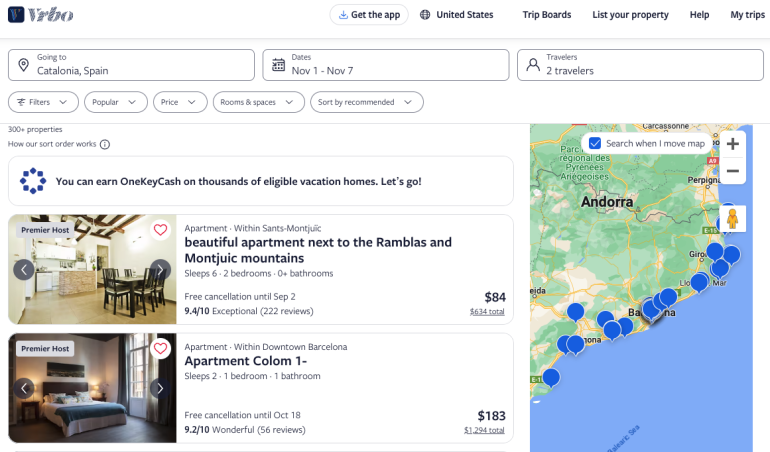Zoom in on the map

pos(733,144)
